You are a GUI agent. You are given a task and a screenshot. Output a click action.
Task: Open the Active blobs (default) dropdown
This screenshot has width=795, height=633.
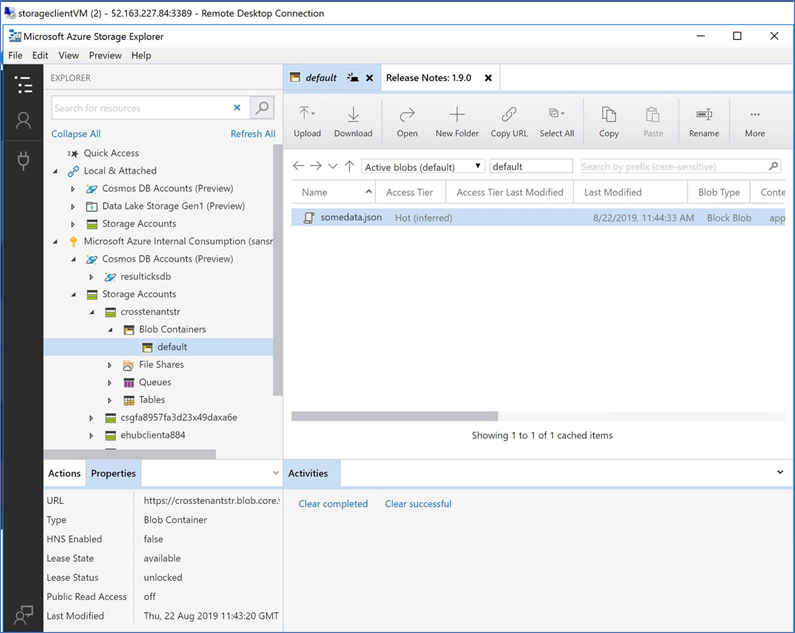tap(423, 167)
